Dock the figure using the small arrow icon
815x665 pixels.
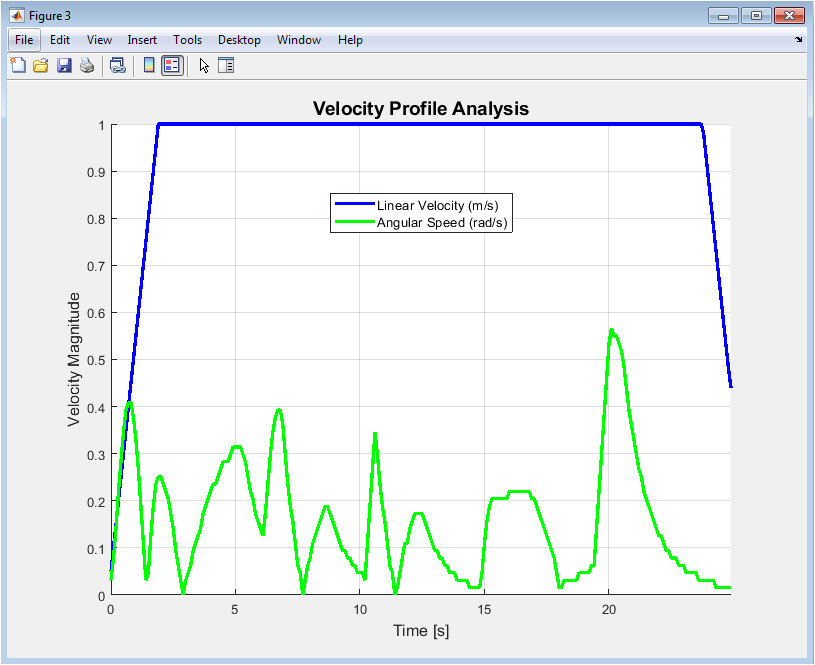[798, 40]
